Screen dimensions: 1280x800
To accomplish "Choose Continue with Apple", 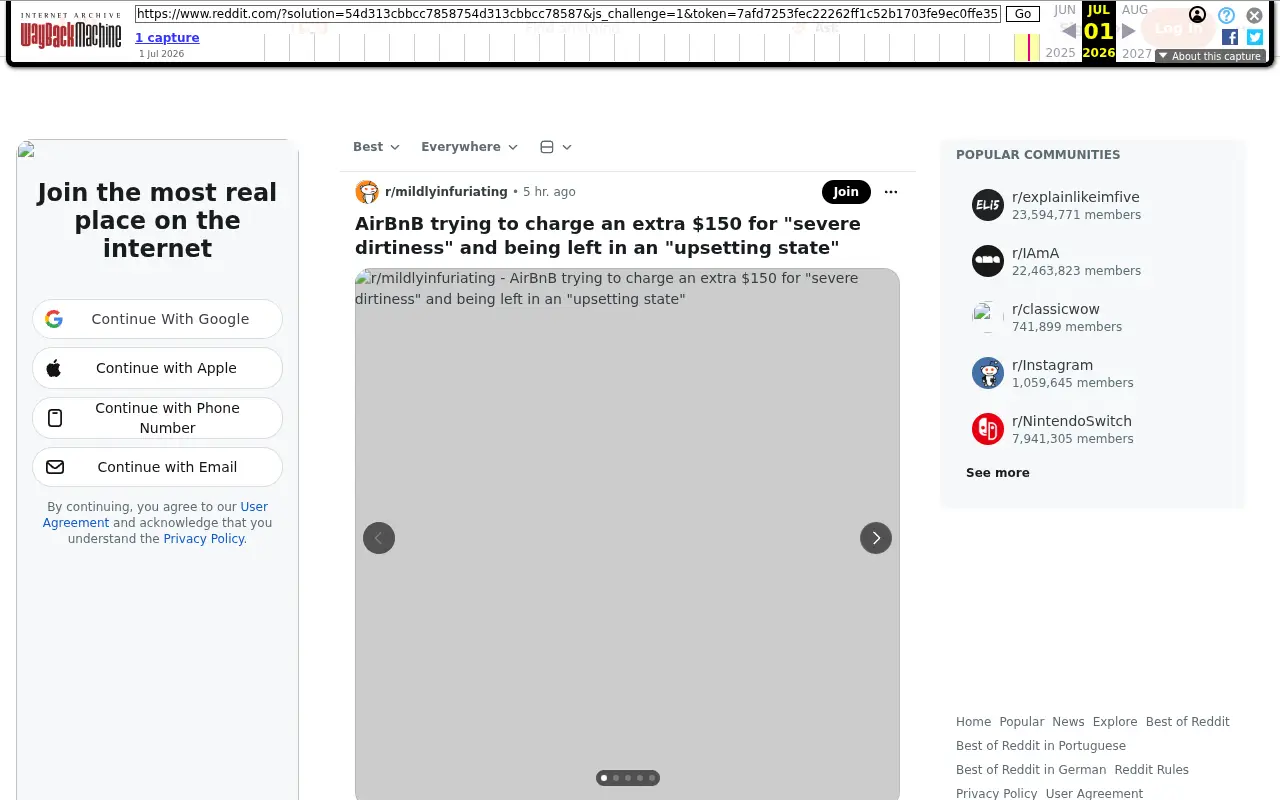I will coord(157,368).
